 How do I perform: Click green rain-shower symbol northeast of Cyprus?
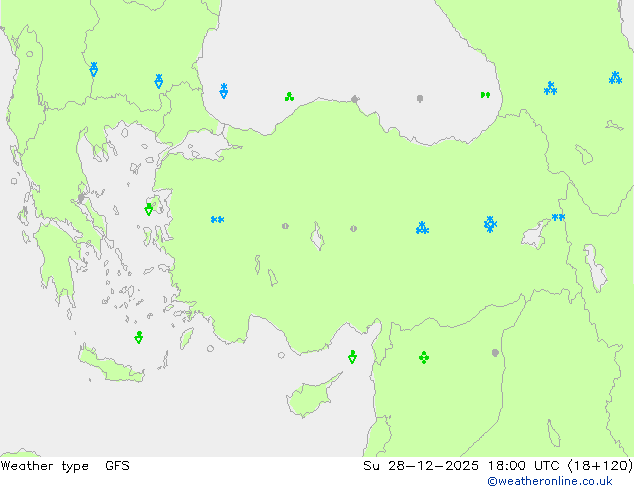click(x=352, y=357)
